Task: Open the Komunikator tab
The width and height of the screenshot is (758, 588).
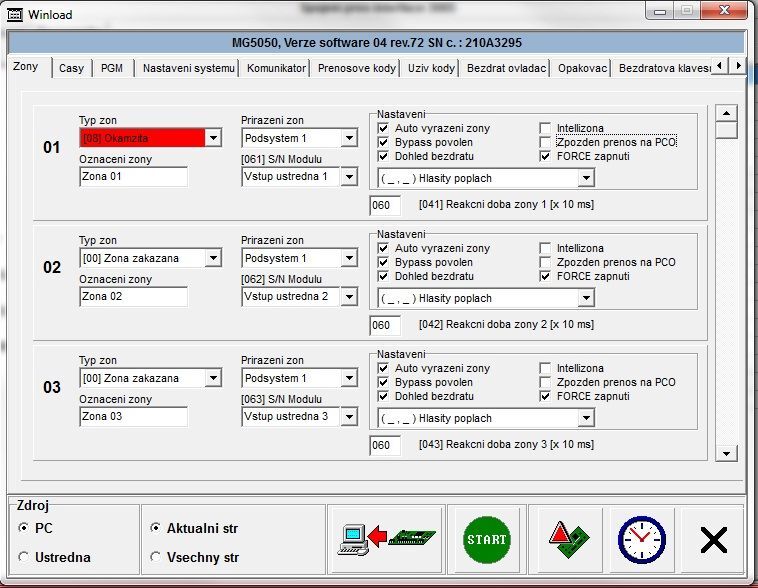Action: tap(276, 68)
